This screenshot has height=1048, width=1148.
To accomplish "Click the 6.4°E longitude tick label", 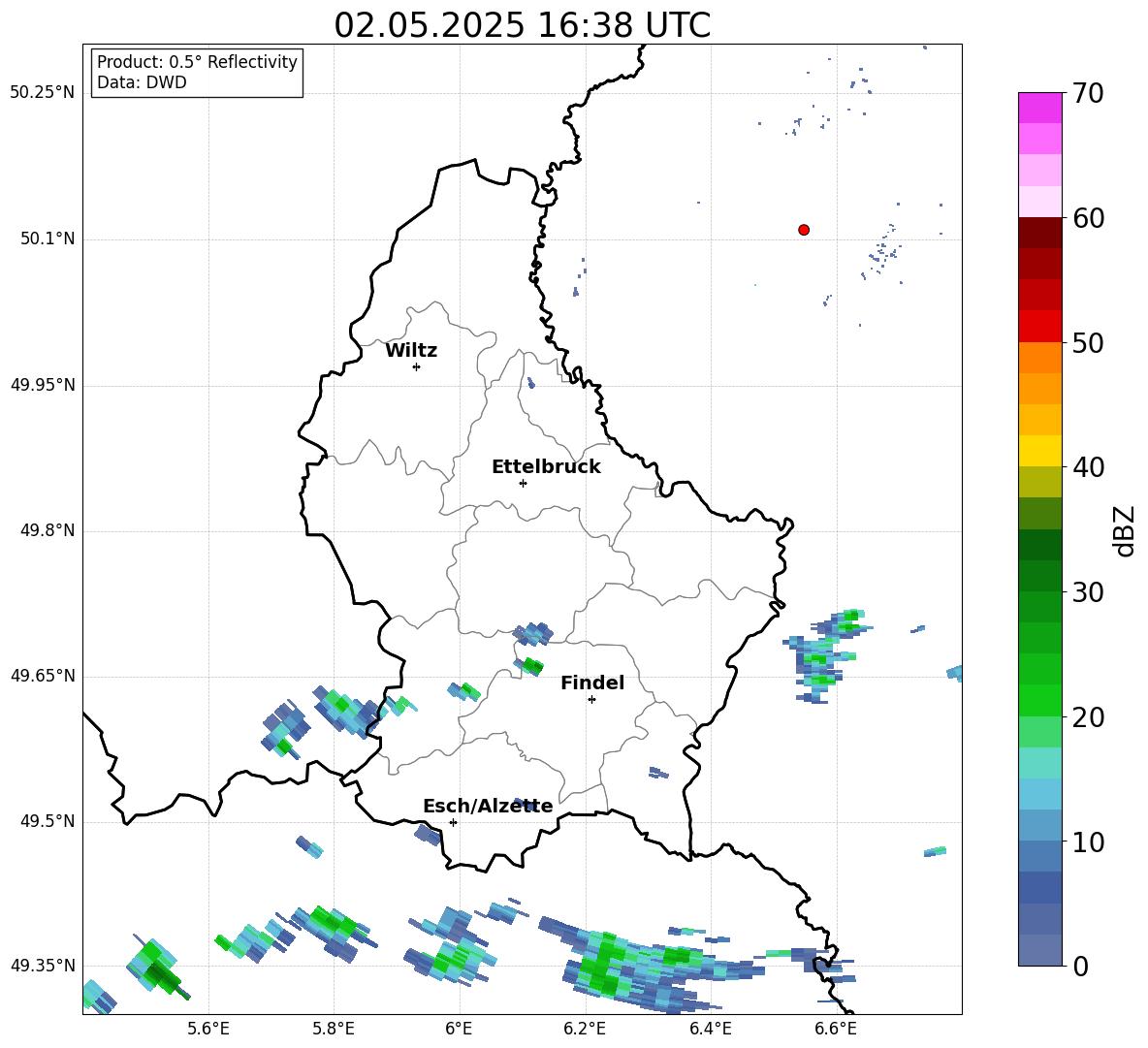I will click(x=710, y=1029).
